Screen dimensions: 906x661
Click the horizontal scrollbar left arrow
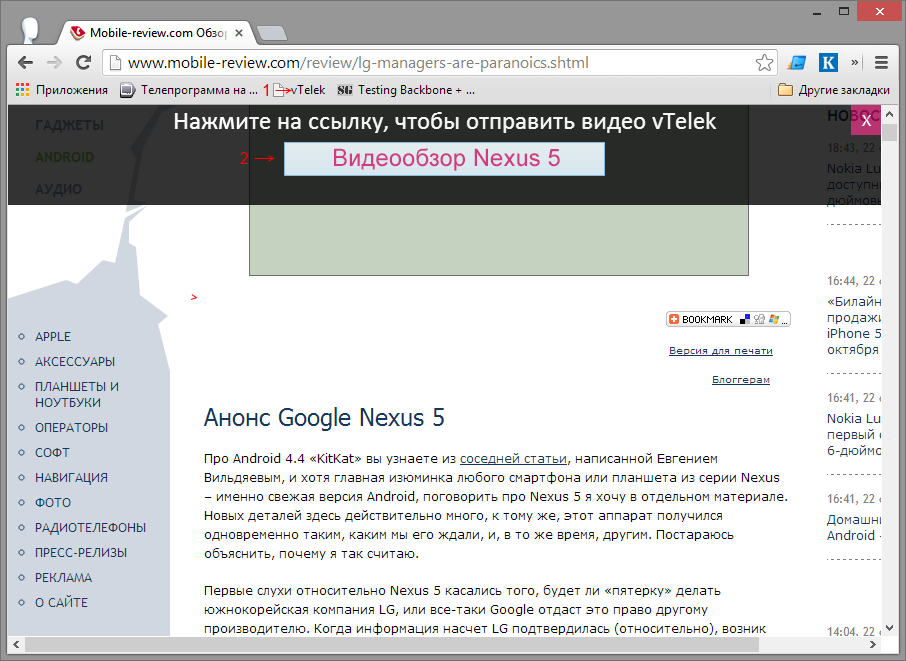click(16, 644)
